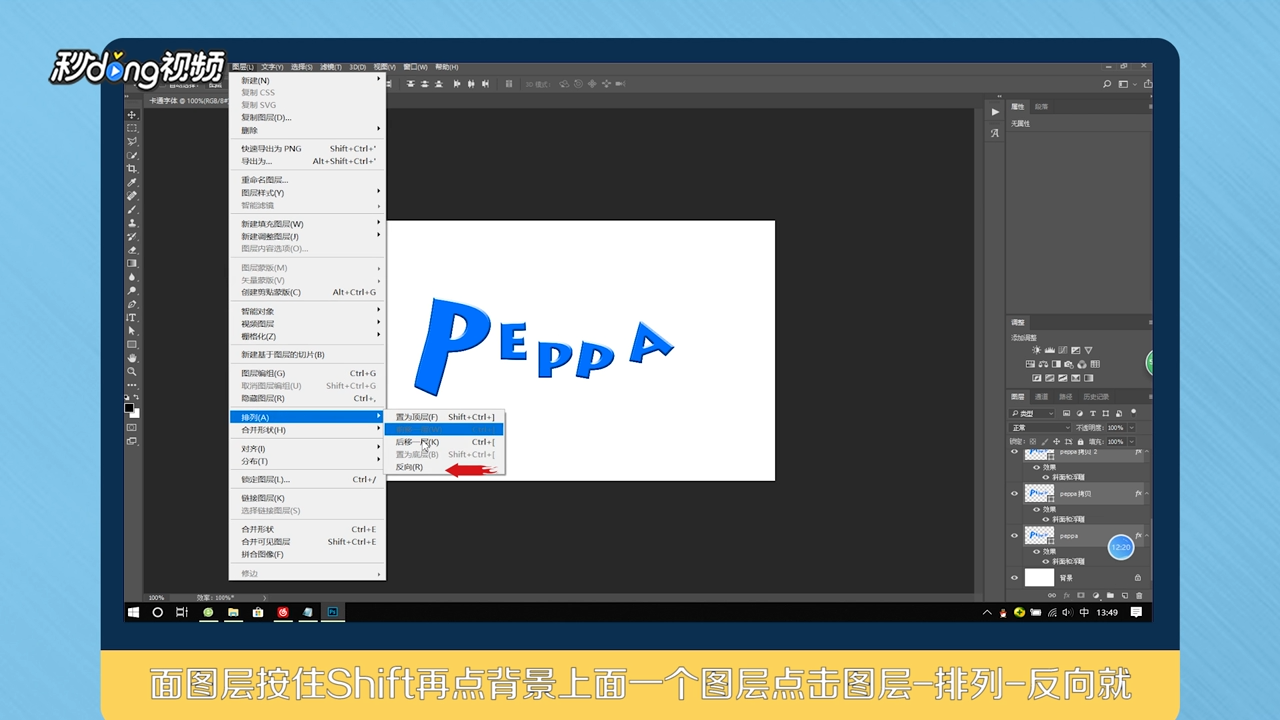Choose 后移一层(K) in submenu
The image size is (1280, 720).
click(445, 441)
